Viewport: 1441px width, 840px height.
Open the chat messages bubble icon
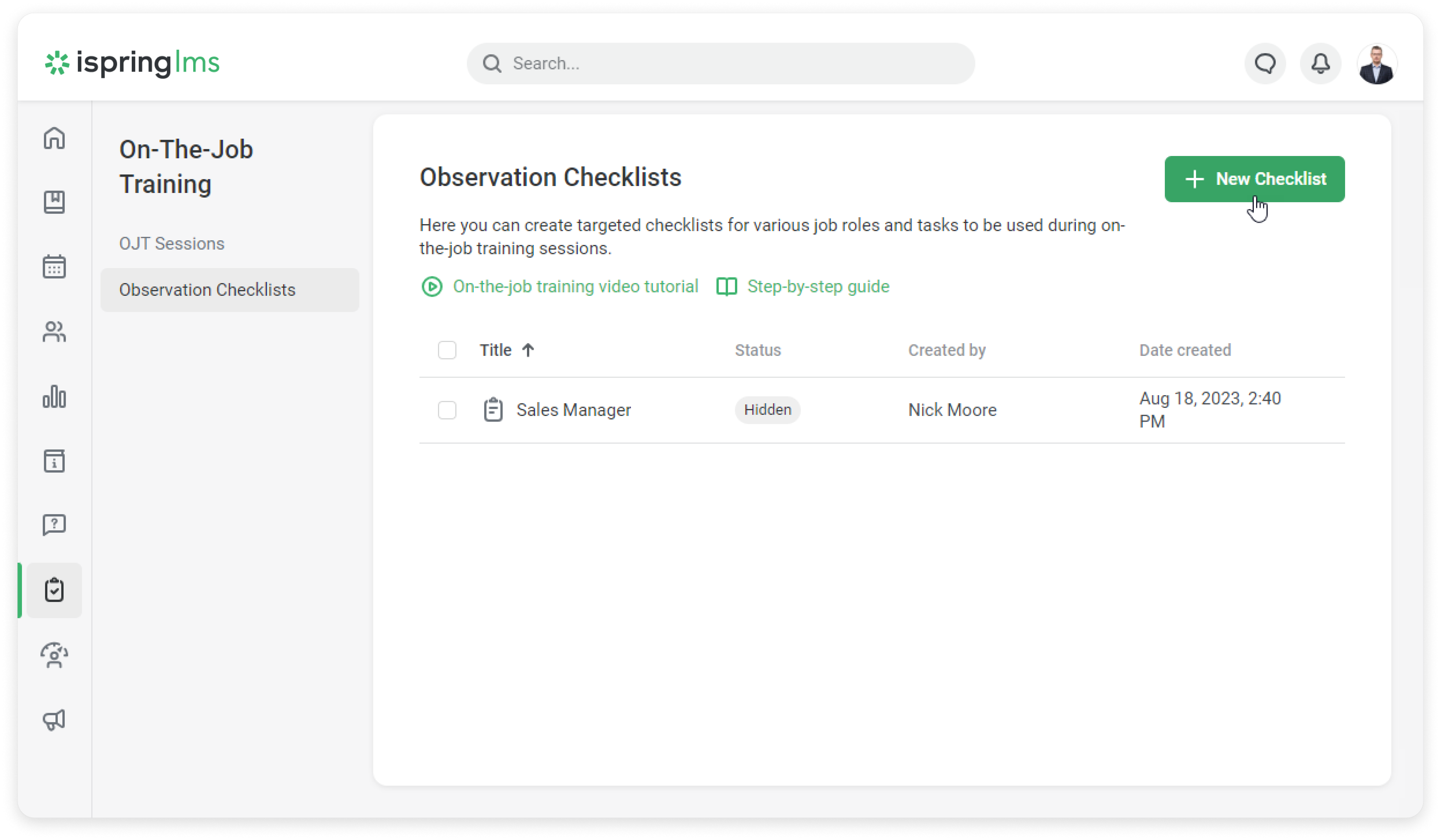(x=1265, y=64)
